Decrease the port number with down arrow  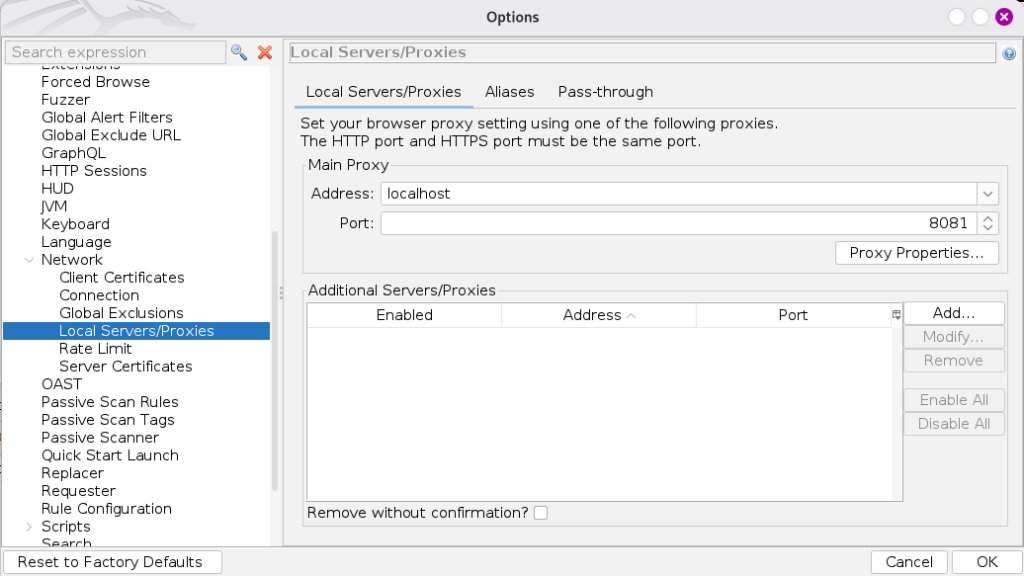pyautogui.click(x=987, y=229)
